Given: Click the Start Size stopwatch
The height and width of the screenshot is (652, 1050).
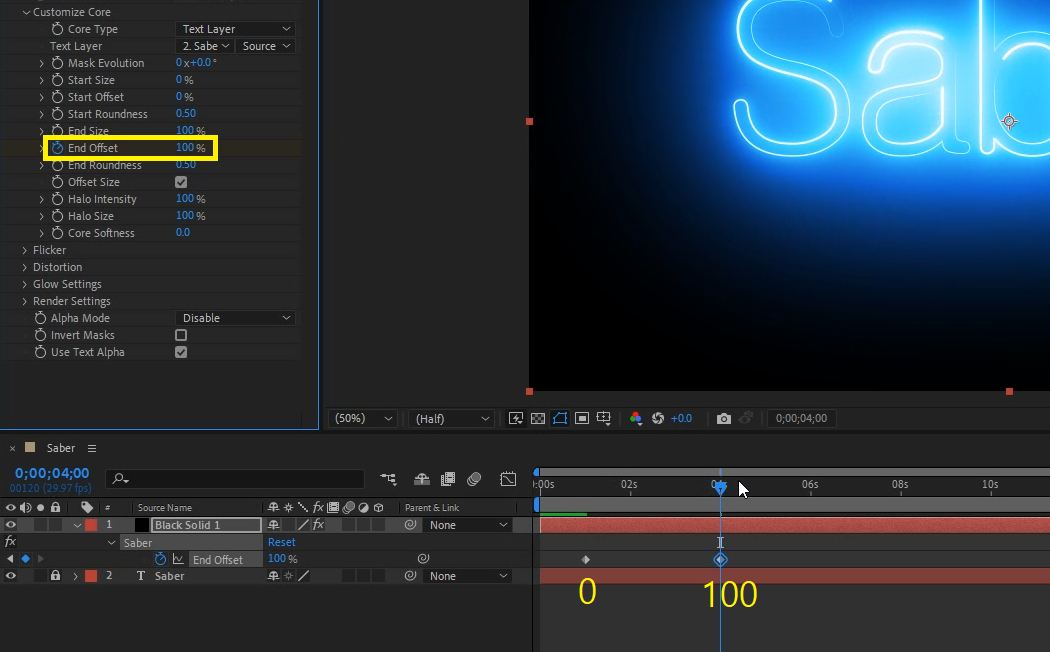Looking at the screenshot, I should [x=58, y=80].
